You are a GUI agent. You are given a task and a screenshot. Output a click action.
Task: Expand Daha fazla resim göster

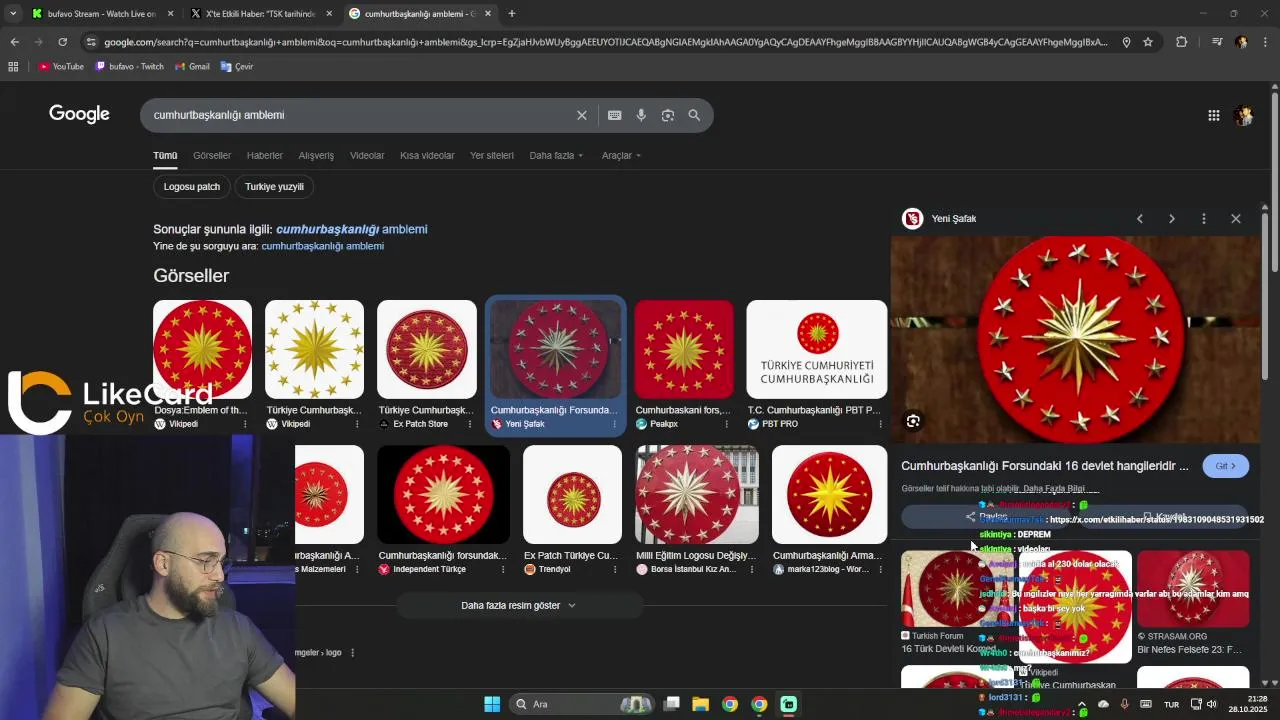pyautogui.click(x=518, y=605)
